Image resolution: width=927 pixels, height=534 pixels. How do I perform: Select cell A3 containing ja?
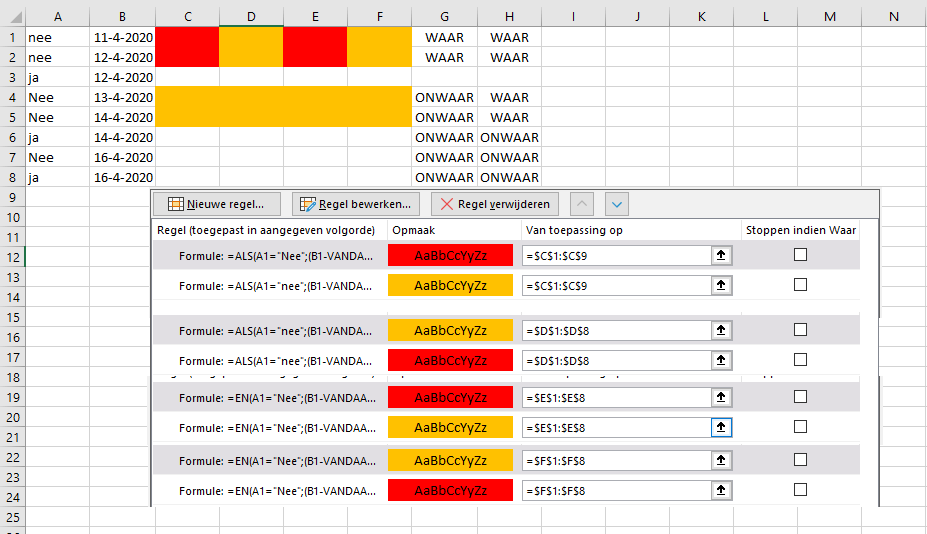click(x=57, y=77)
